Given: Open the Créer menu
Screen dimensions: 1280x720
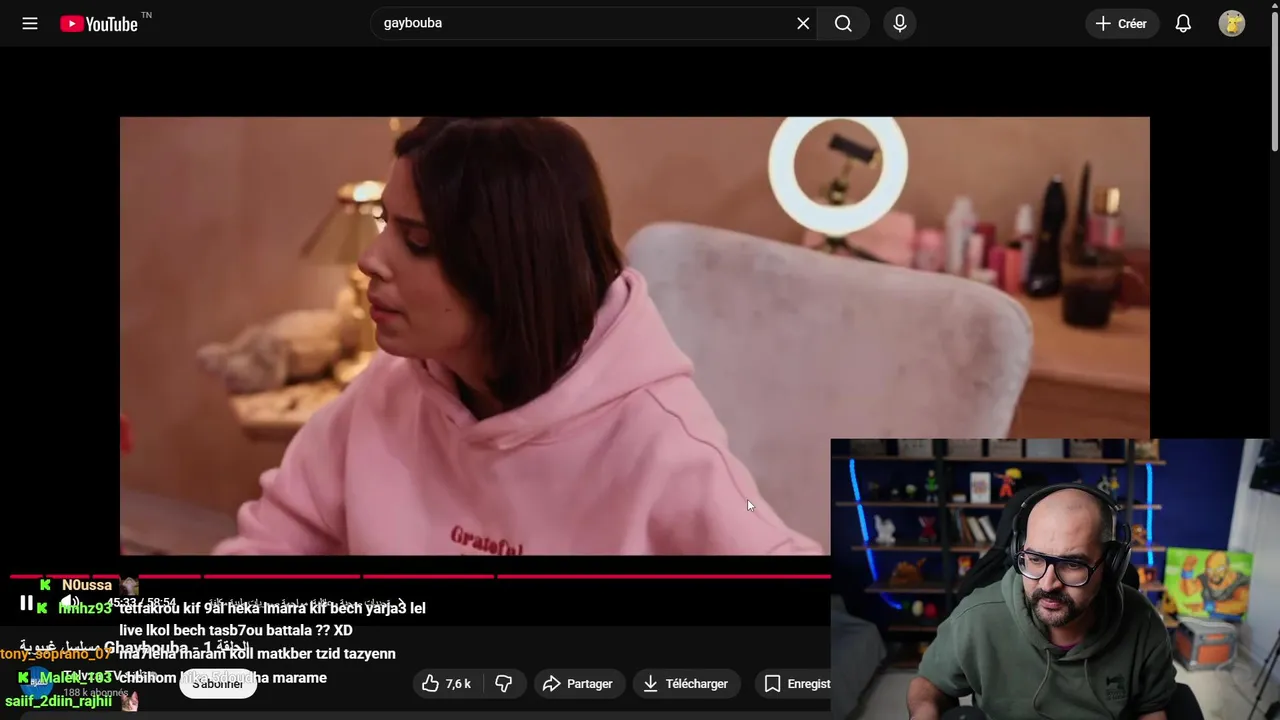Looking at the screenshot, I should point(1122,24).
